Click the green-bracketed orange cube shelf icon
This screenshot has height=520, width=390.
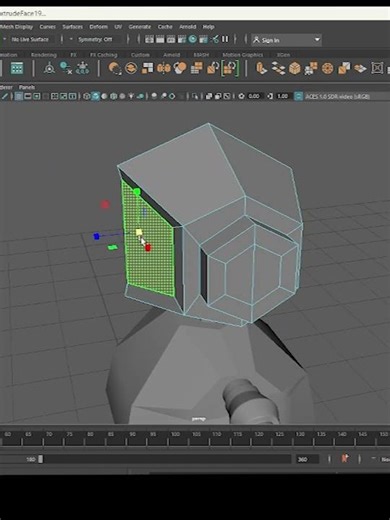point(230,68)
